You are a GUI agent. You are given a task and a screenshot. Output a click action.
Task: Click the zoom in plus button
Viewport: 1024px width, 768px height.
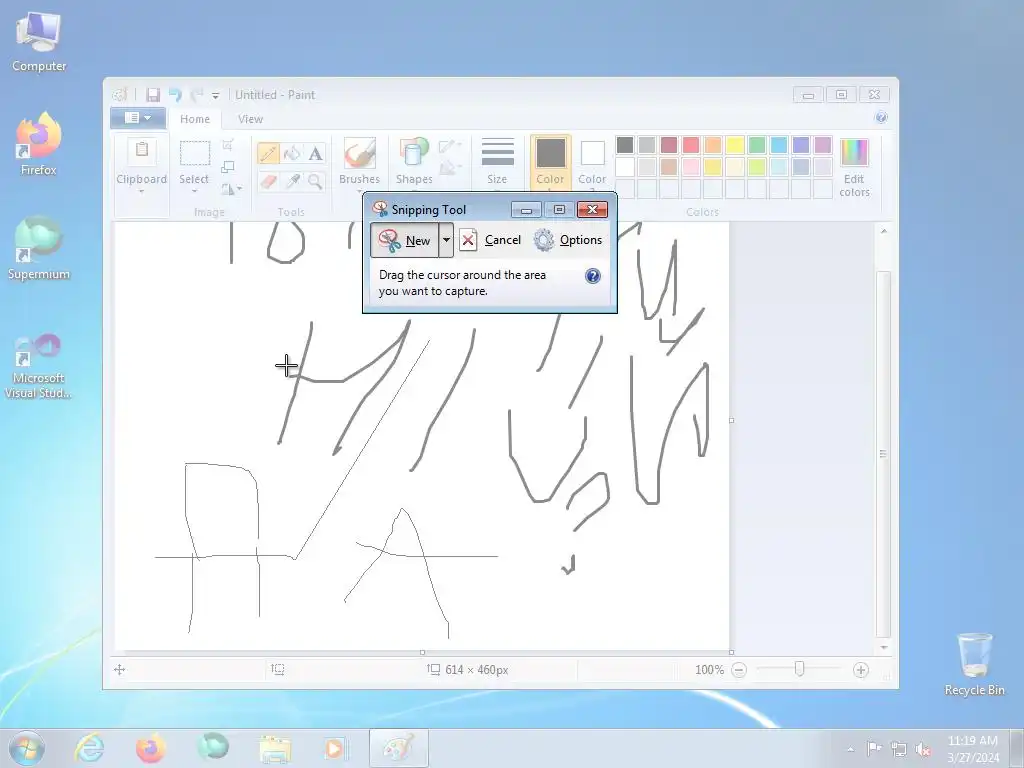point(861,670)
